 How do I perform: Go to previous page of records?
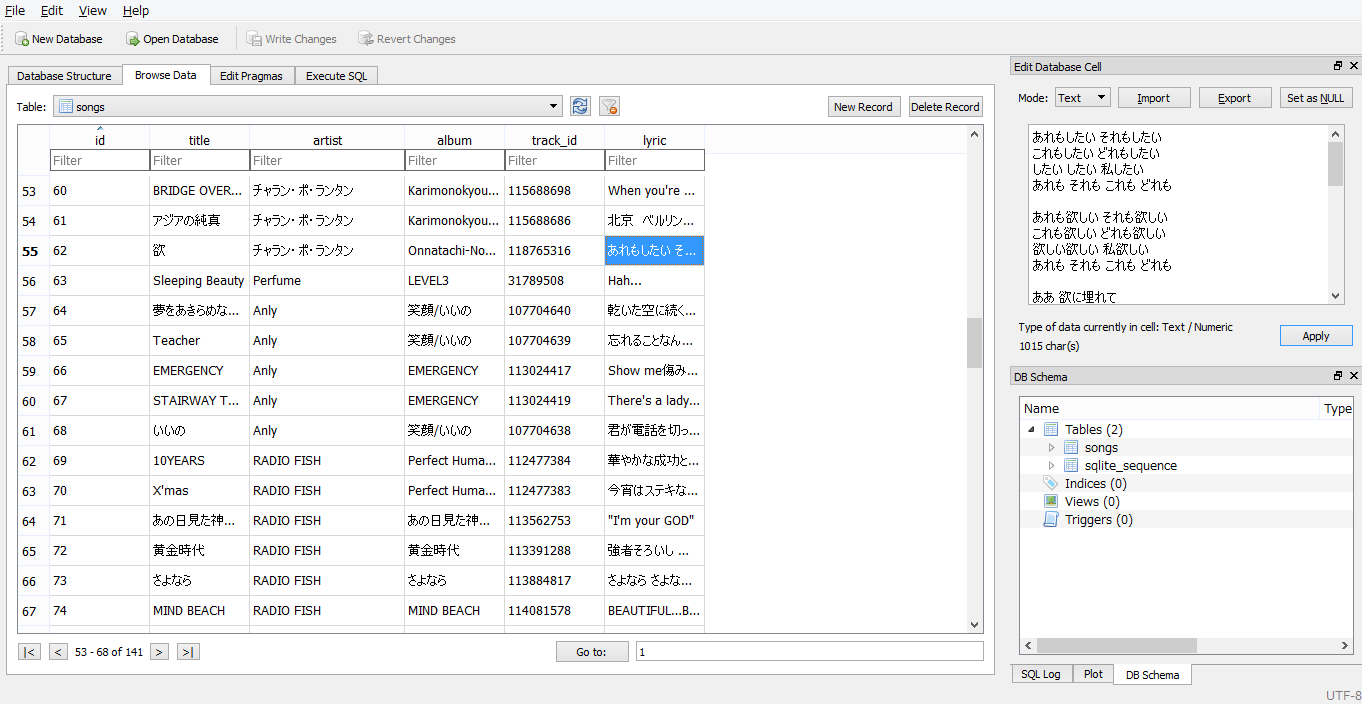click(x=58, y=652)
